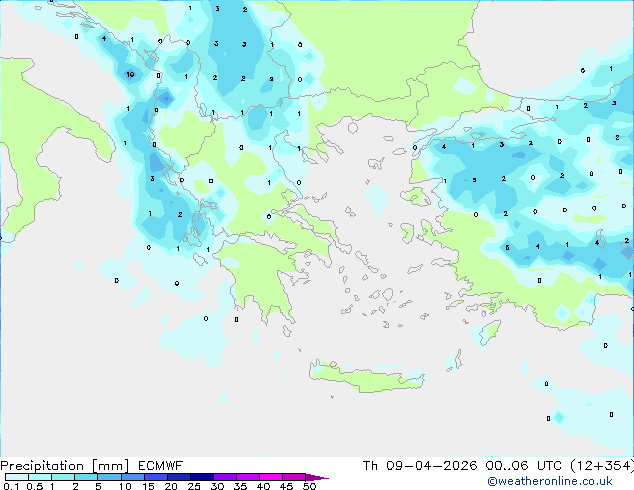The width and height of the screenshot is (634, 490).
Task: Click the '(12+354)' forecast offset text
Action: tap(602, 466)
